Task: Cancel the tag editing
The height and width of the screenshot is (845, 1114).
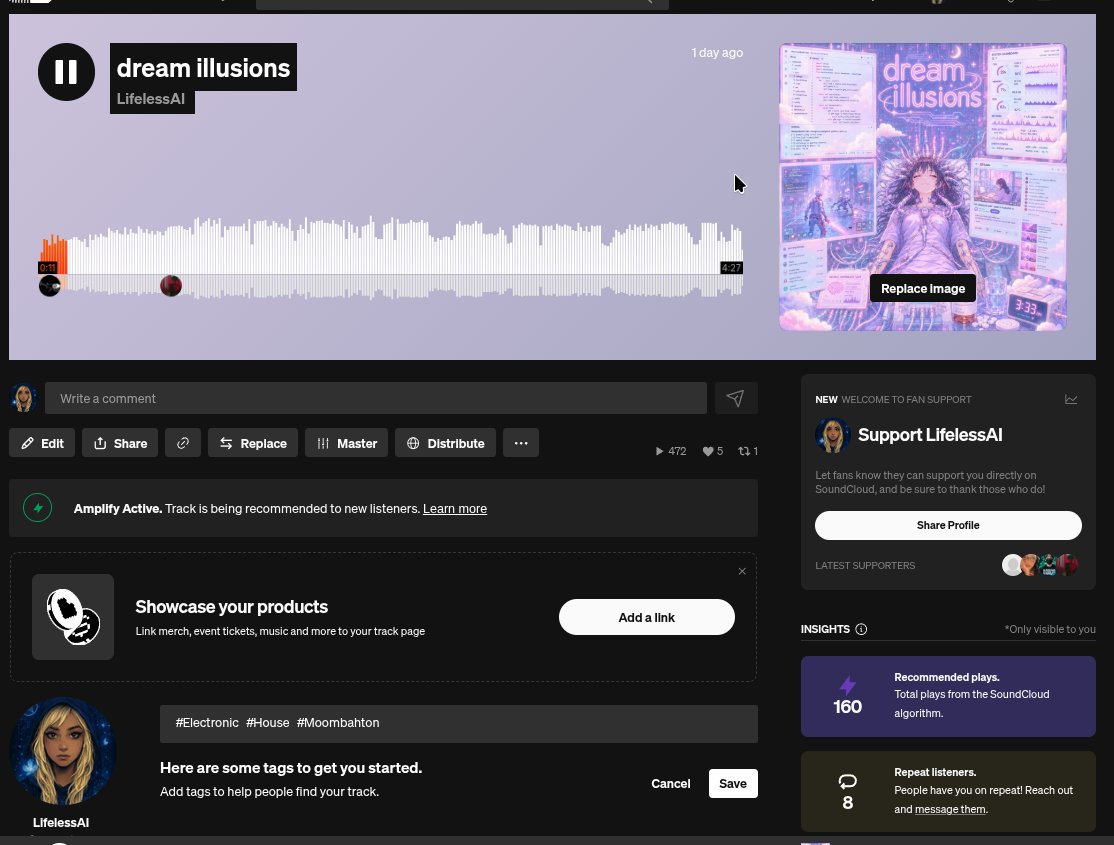Action: [x=671, y=783]
